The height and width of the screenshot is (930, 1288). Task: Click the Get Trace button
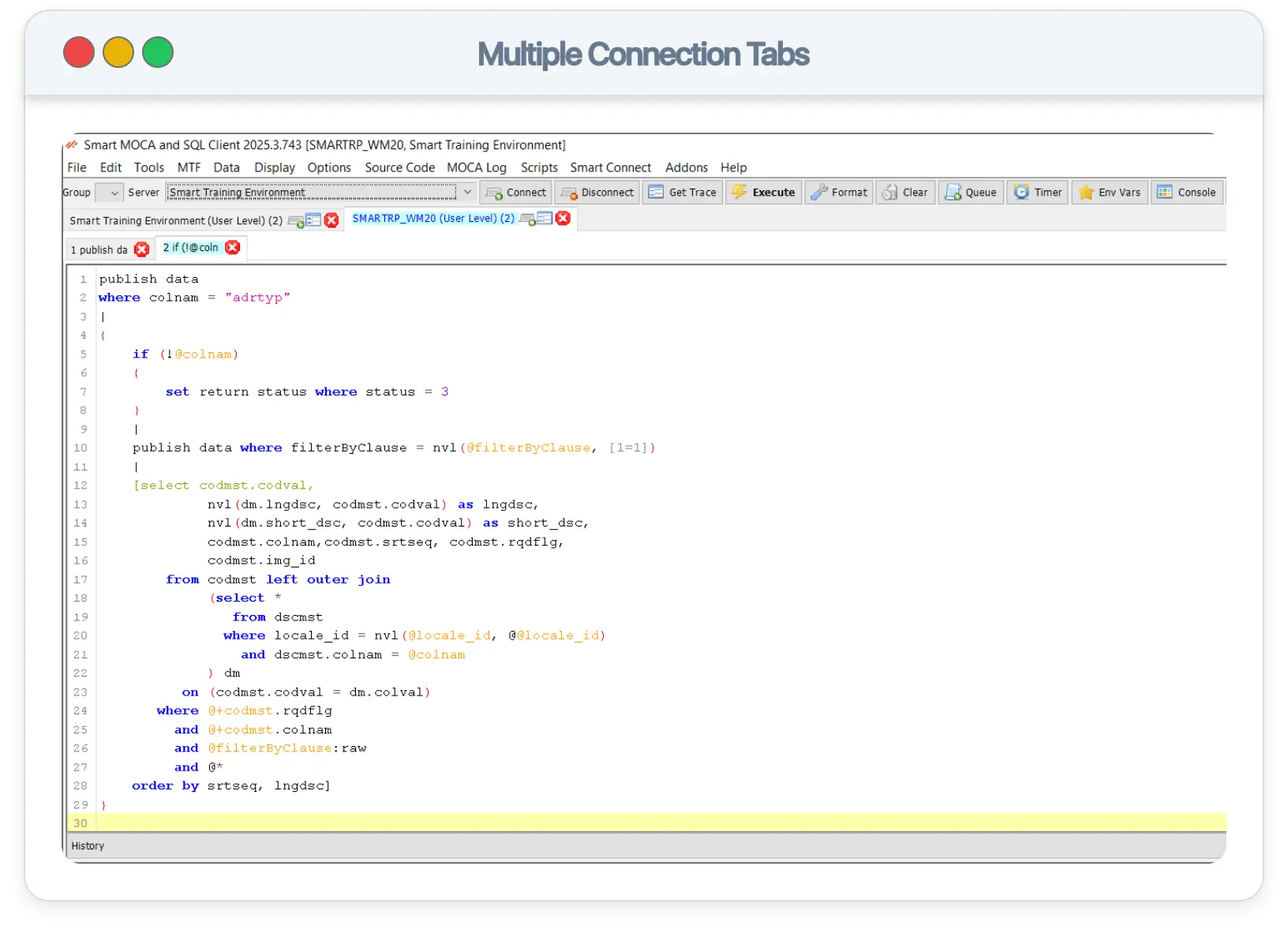[683, 193]
